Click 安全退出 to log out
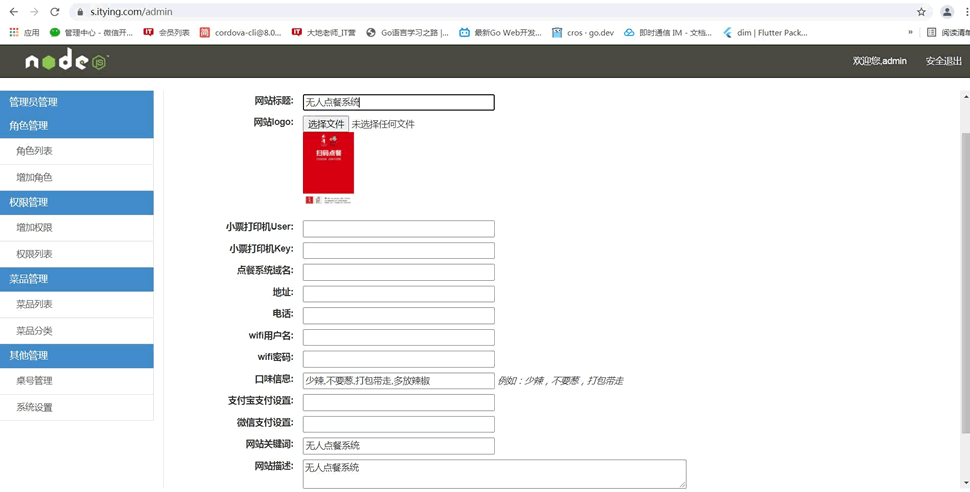Screen dimensions: 970x492 pos(943,61)
